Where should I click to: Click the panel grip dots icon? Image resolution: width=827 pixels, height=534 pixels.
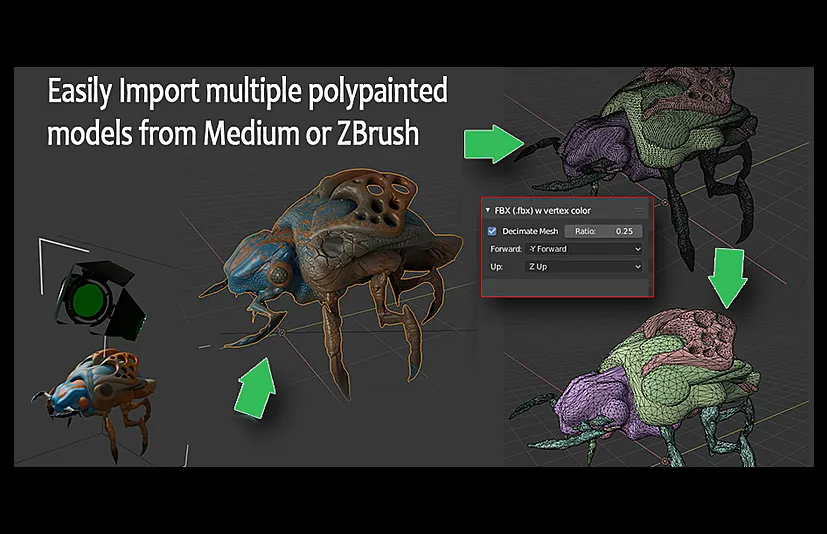point(639,210)
